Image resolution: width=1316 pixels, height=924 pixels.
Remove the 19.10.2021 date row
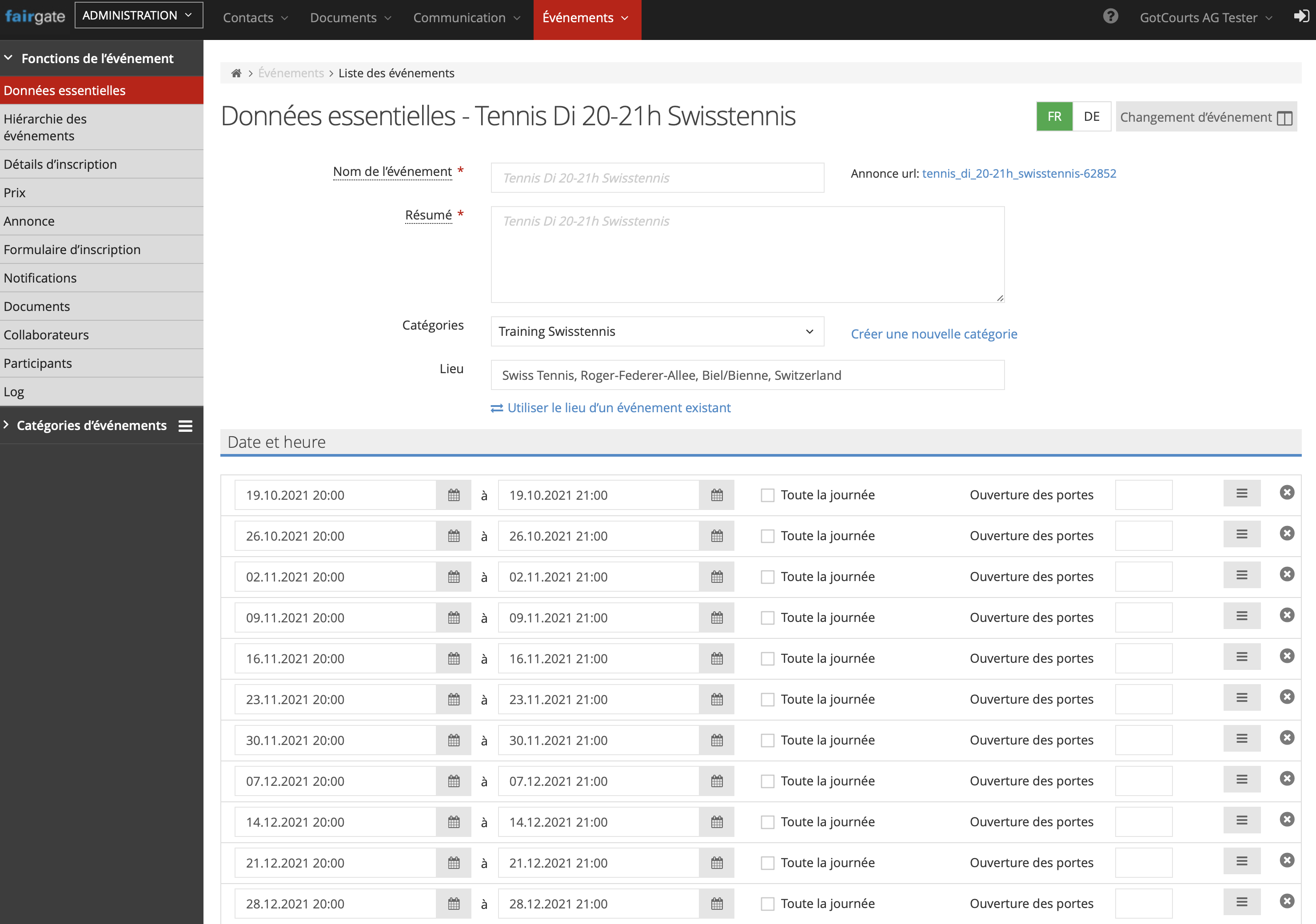coord(1287,492)
